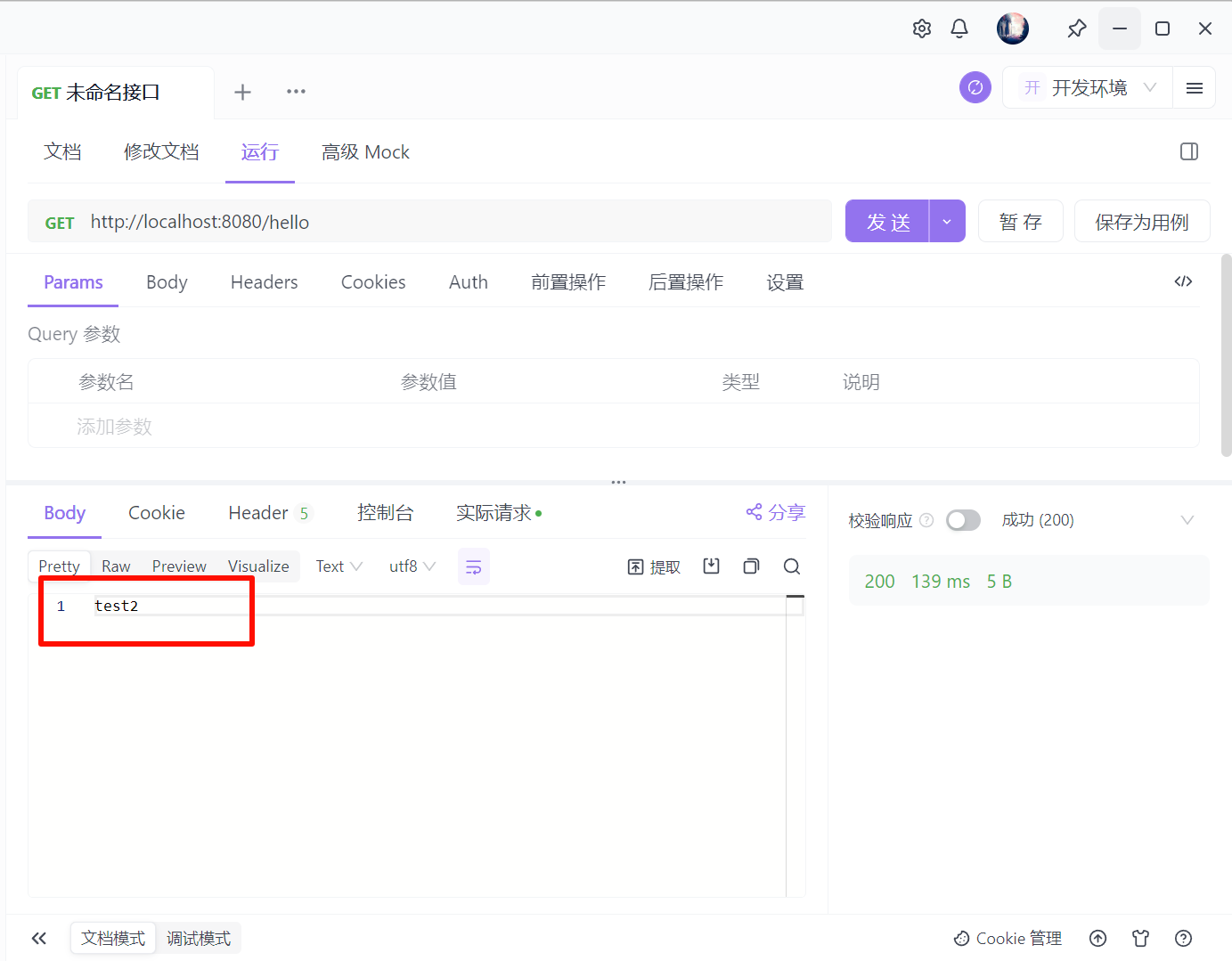Click the purple refresh sync icon
The height and width of the screenshot is (961, 1232).
(975, 87)
